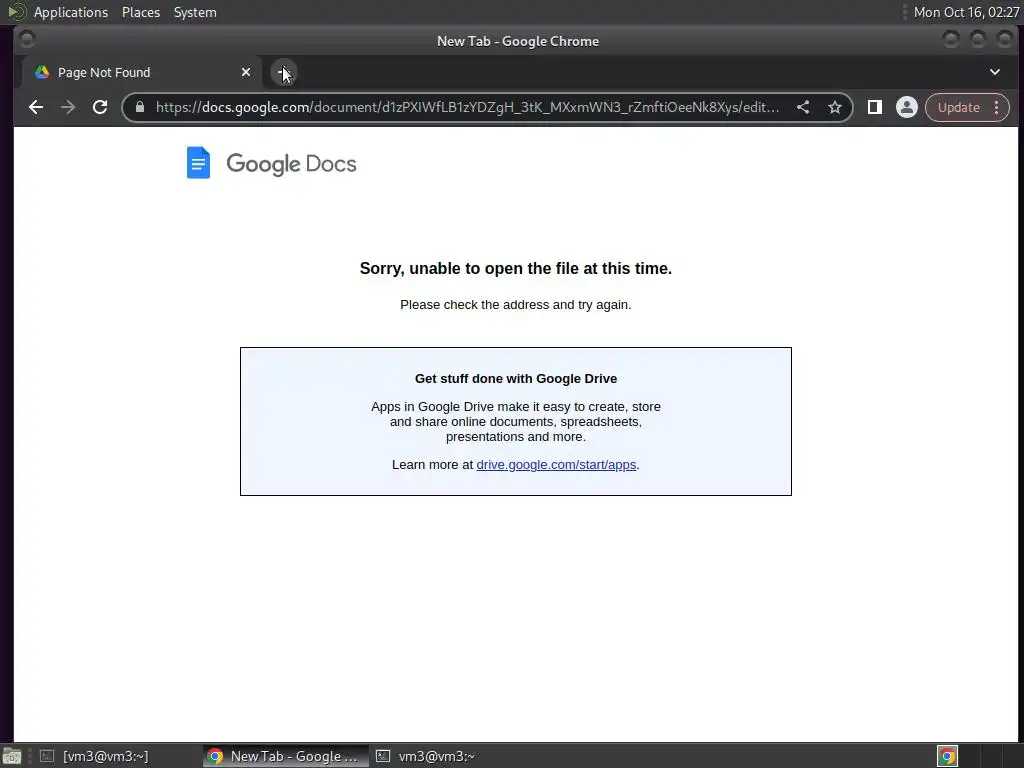Open Chrome three-dot menu
1024x768 pixels.
pyautogui.click(x=997, y=108)
